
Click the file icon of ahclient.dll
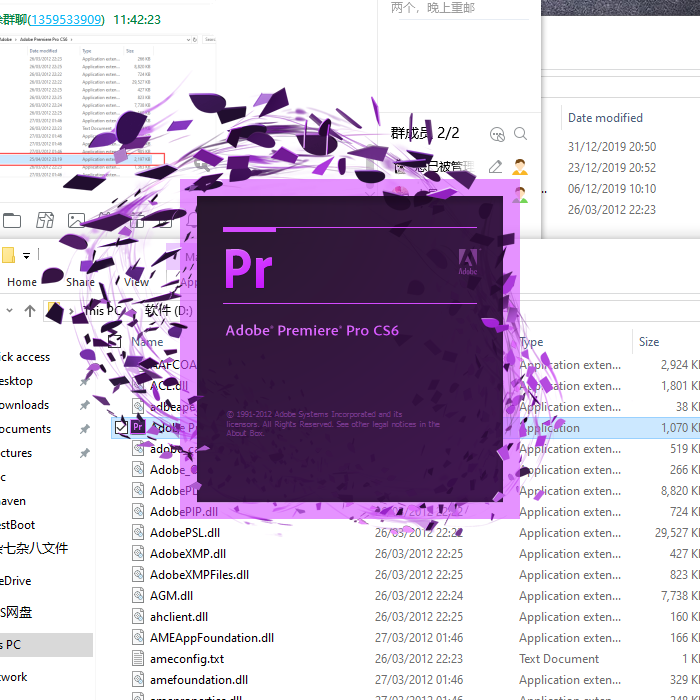(138, 617)
